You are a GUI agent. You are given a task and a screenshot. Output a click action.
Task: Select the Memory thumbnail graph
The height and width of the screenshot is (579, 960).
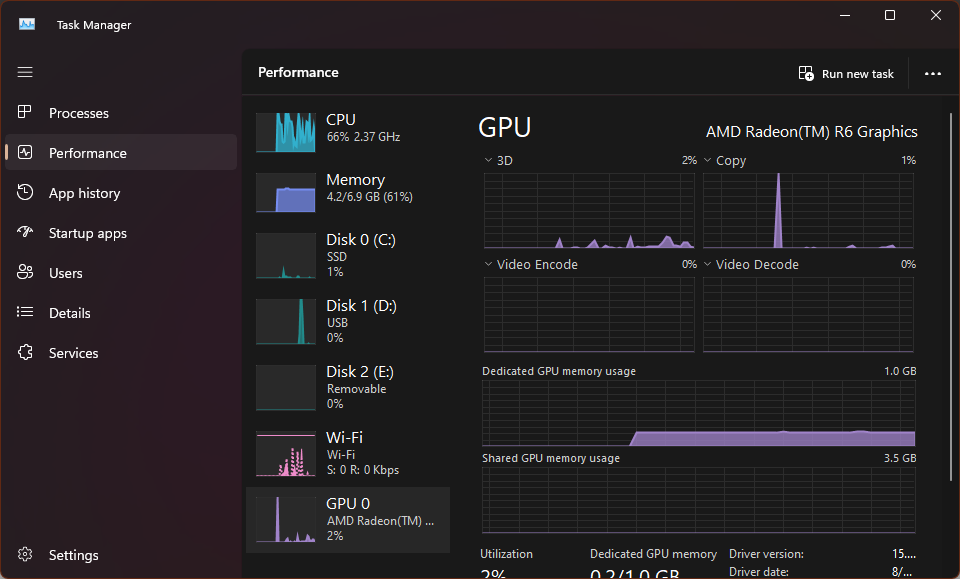286,192
